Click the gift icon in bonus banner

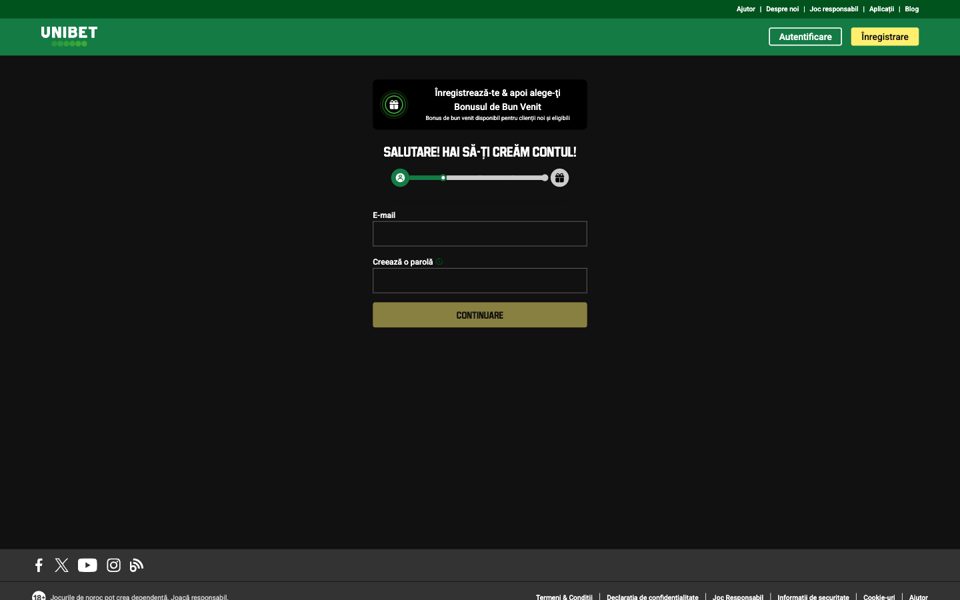[394, 105]
